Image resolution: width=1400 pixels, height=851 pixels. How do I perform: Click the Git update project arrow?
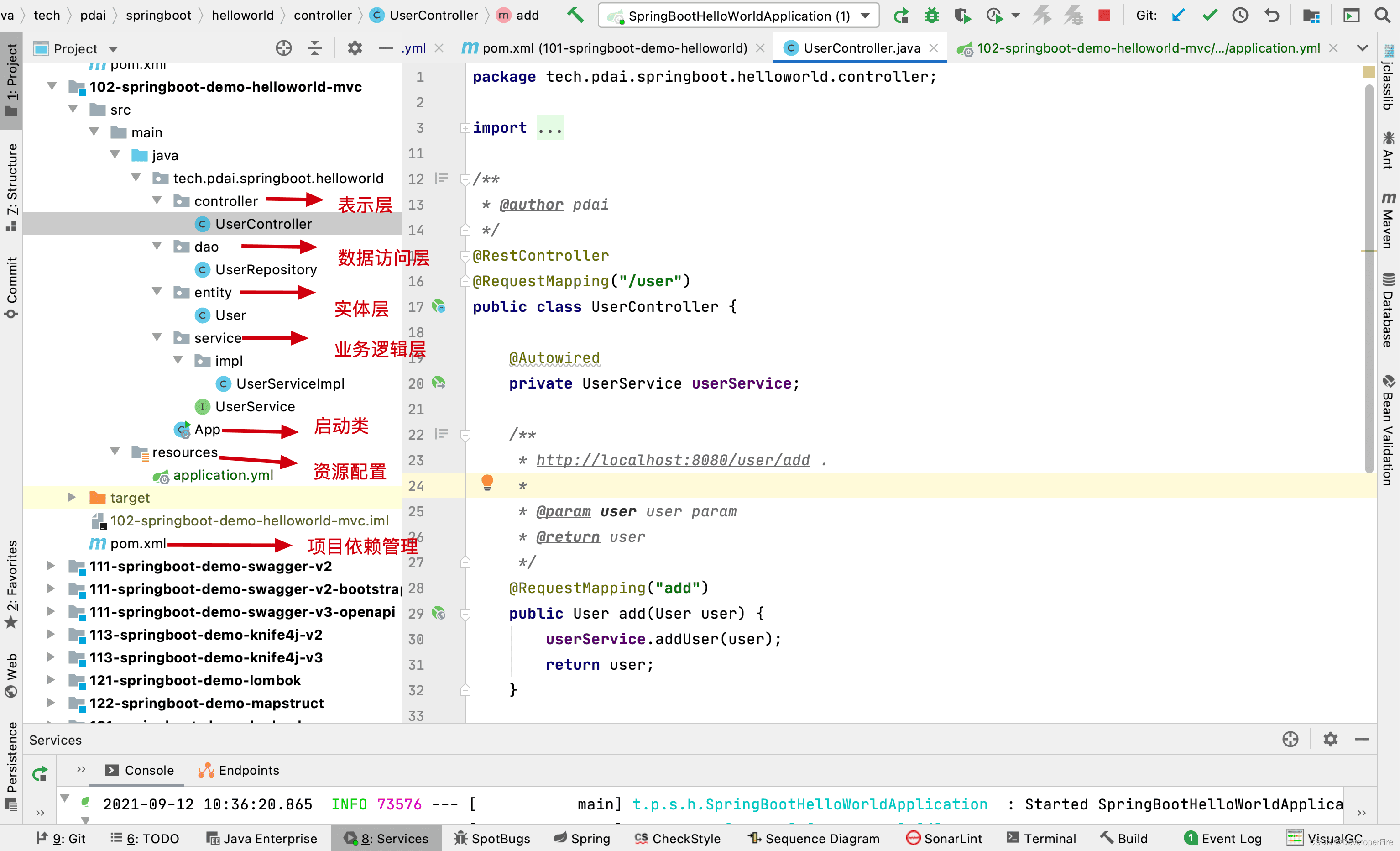pyautogui.click(x=1178, y=16)
